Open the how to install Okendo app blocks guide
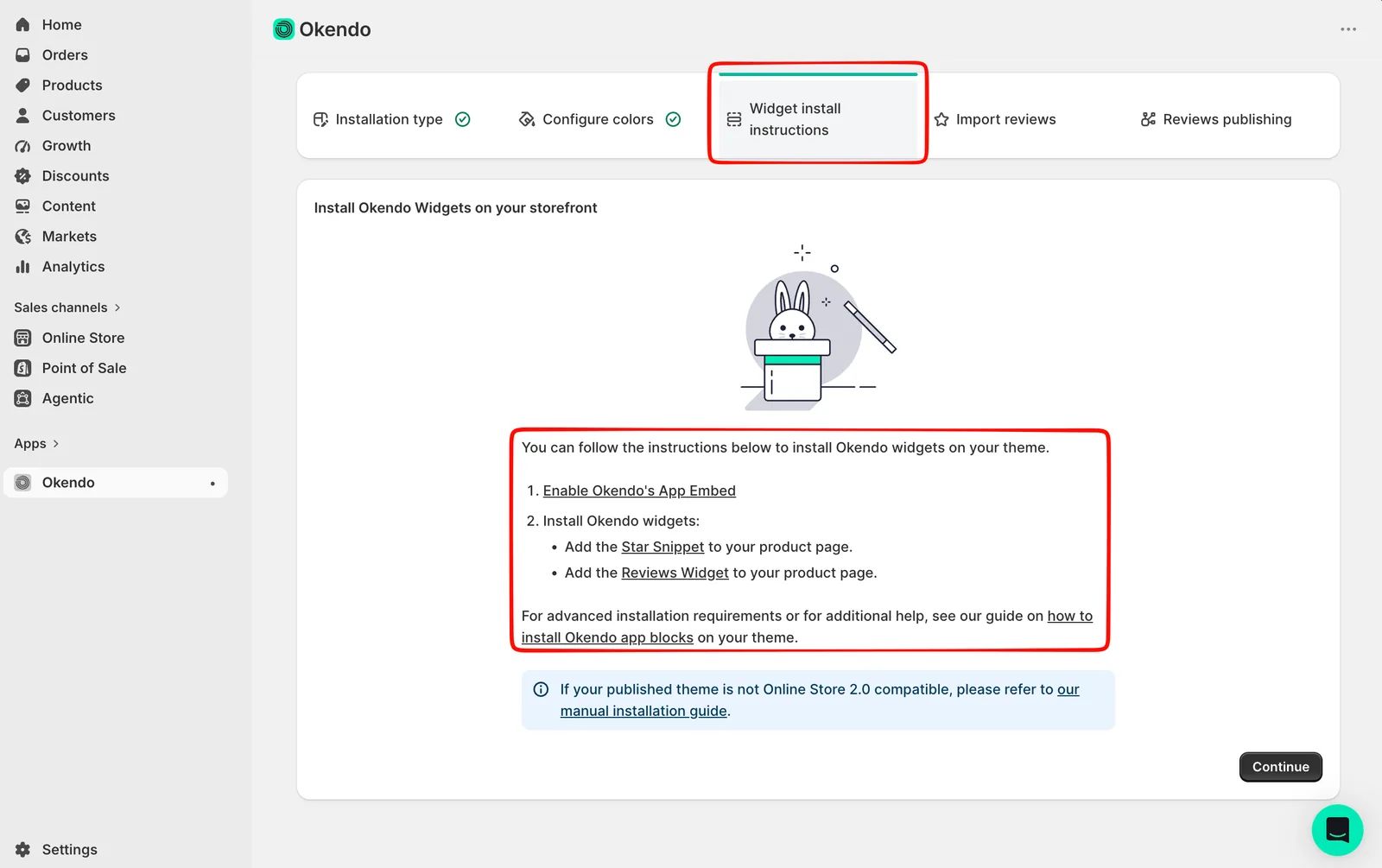Screen dimensions: 1382x868 [x=607, y=637]
